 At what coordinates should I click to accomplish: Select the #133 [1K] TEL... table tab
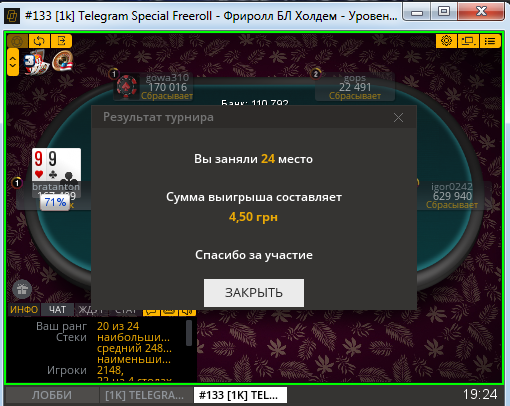pos(240,395)
